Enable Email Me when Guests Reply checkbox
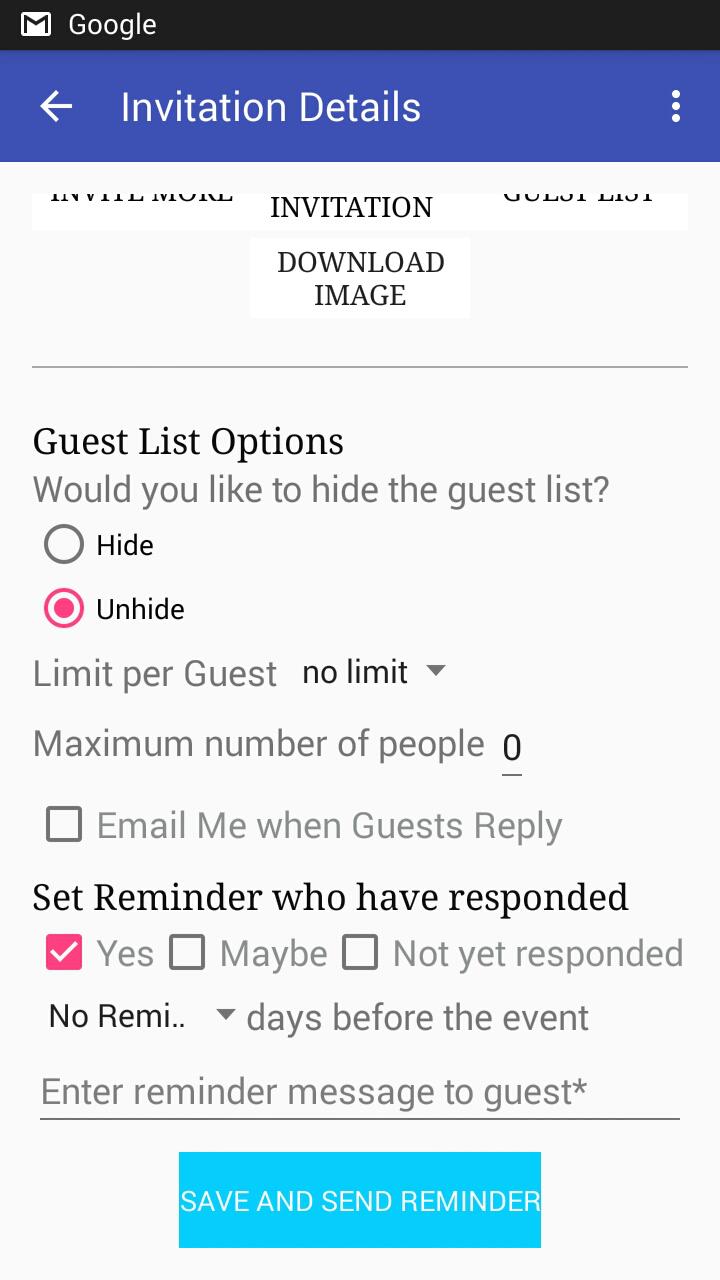This screenshot has height=1280, width=720. click(x=64, y=826)
